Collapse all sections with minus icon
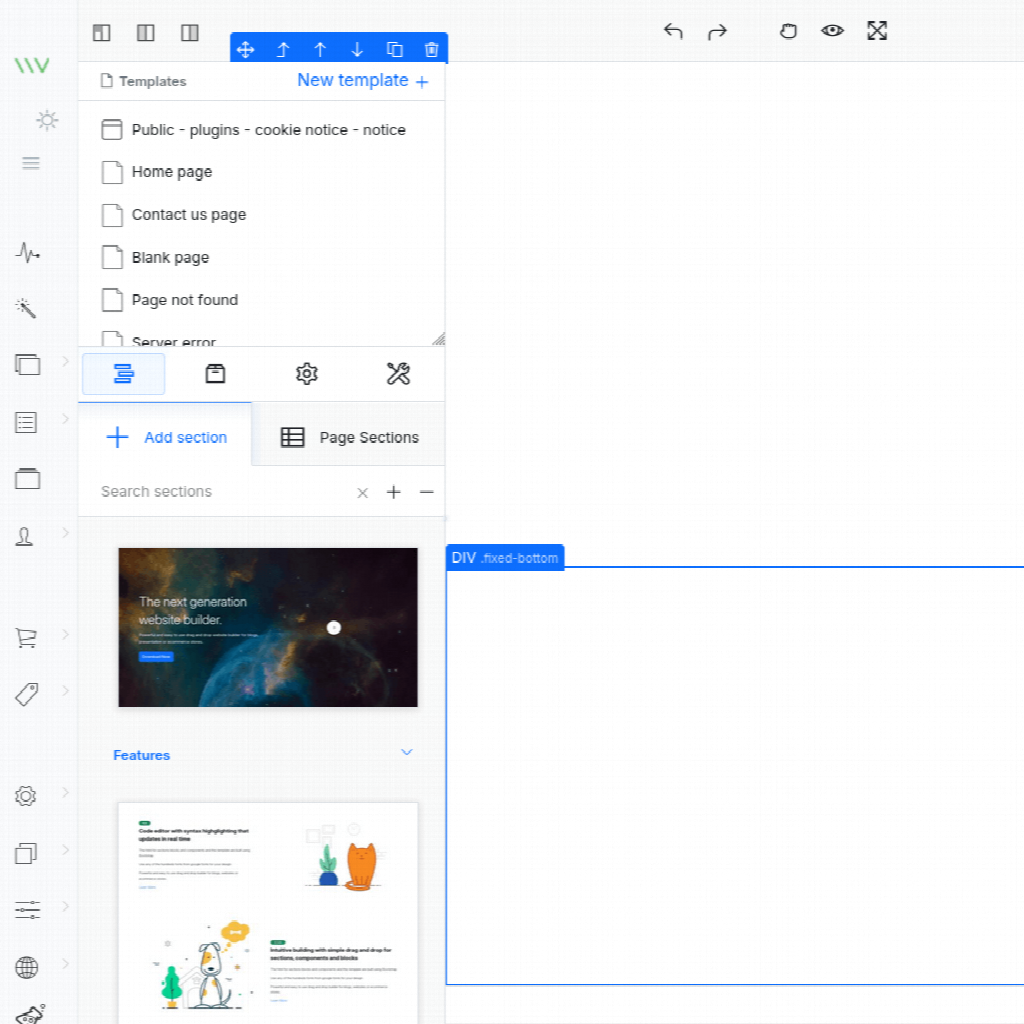 [x=427, y=492]
